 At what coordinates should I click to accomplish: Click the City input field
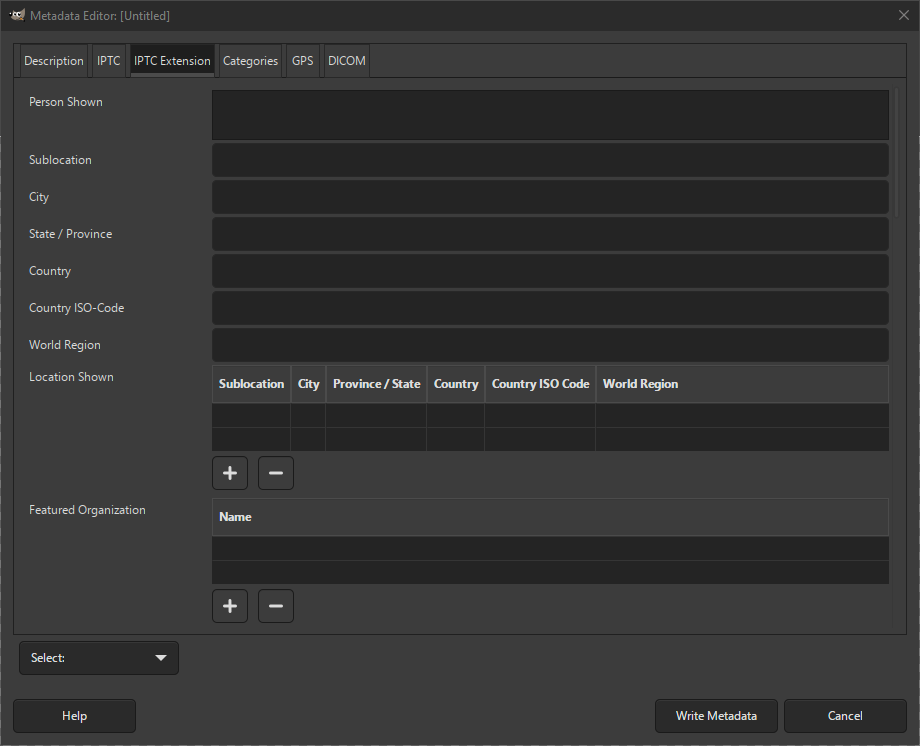tap(550, 196)
